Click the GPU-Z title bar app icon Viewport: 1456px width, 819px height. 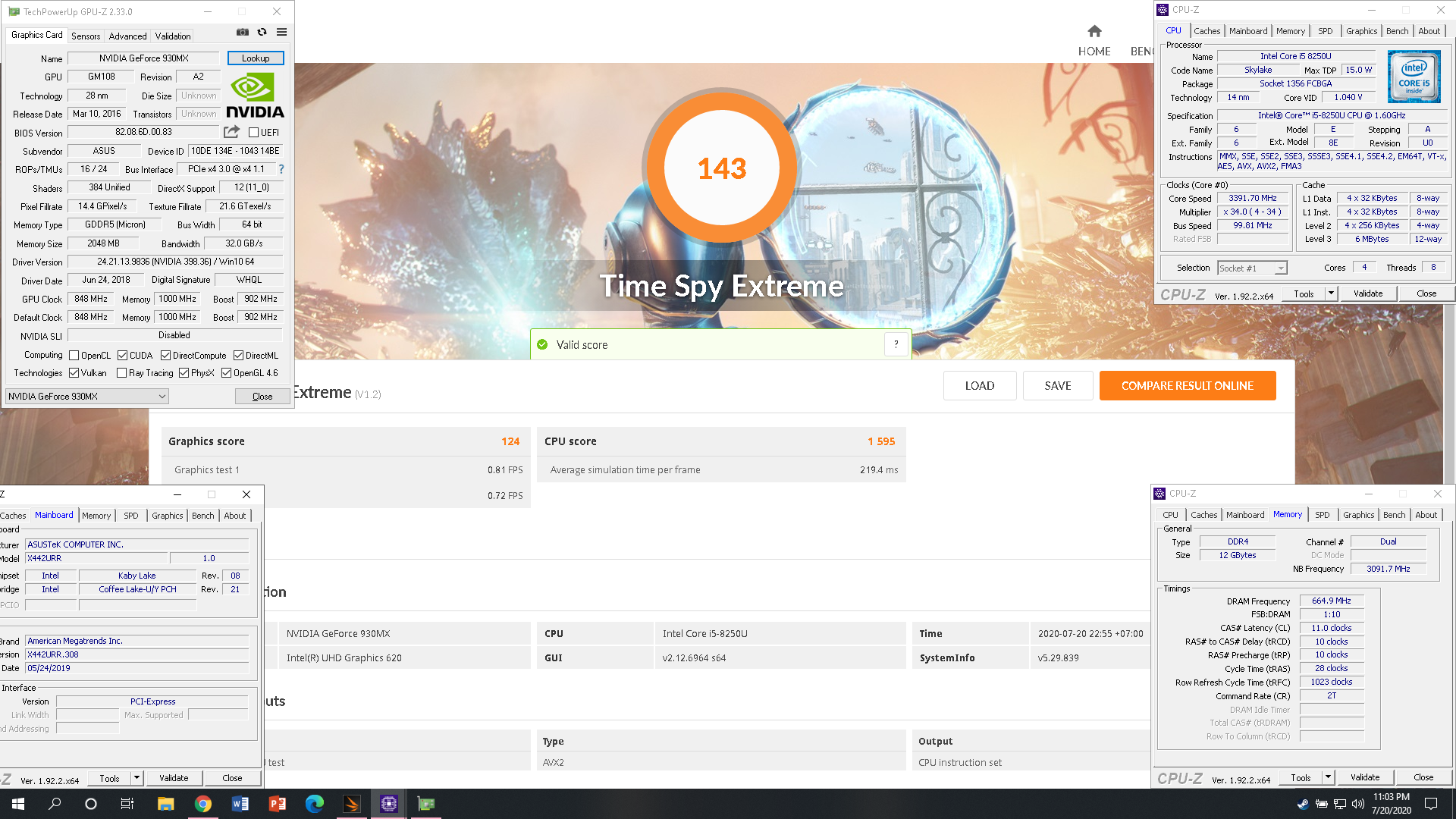14,11
